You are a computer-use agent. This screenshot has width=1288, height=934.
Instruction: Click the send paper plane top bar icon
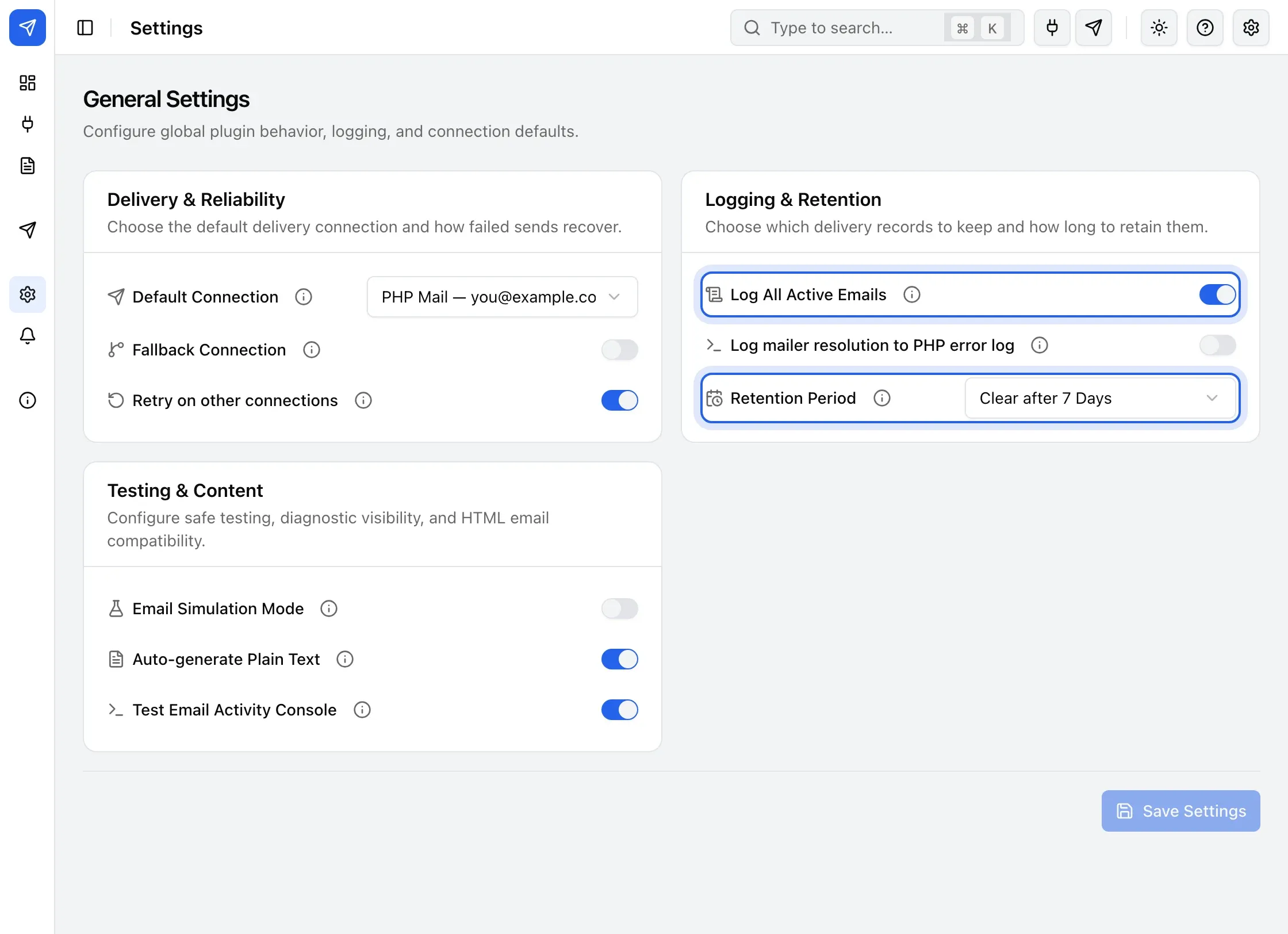tap(1094, 28)
